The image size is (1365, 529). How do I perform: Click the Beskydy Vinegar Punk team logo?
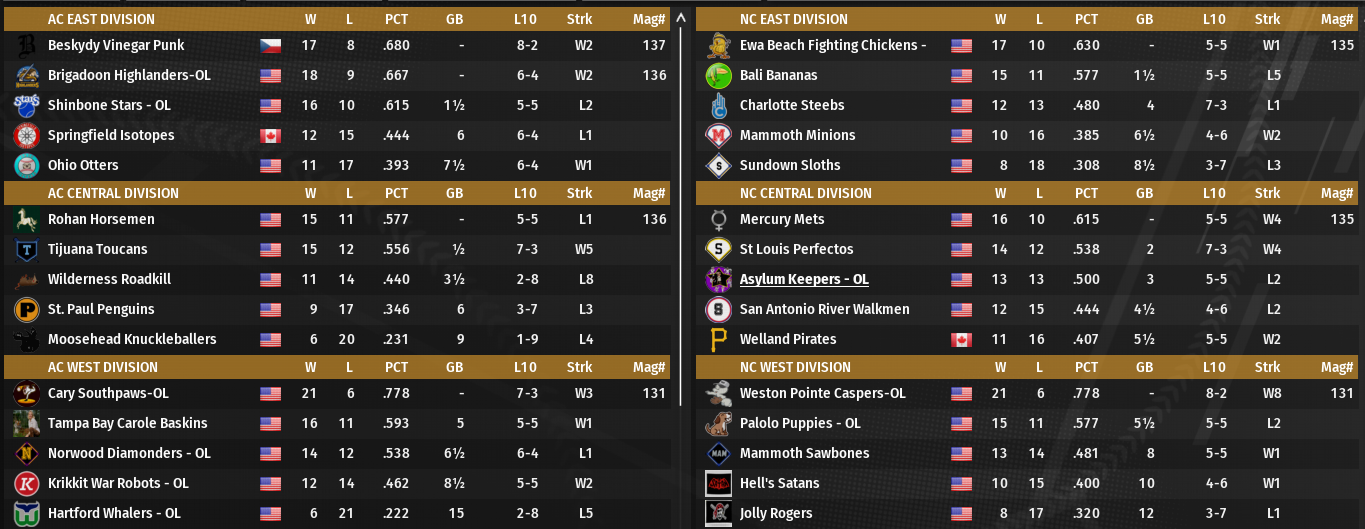26,45
